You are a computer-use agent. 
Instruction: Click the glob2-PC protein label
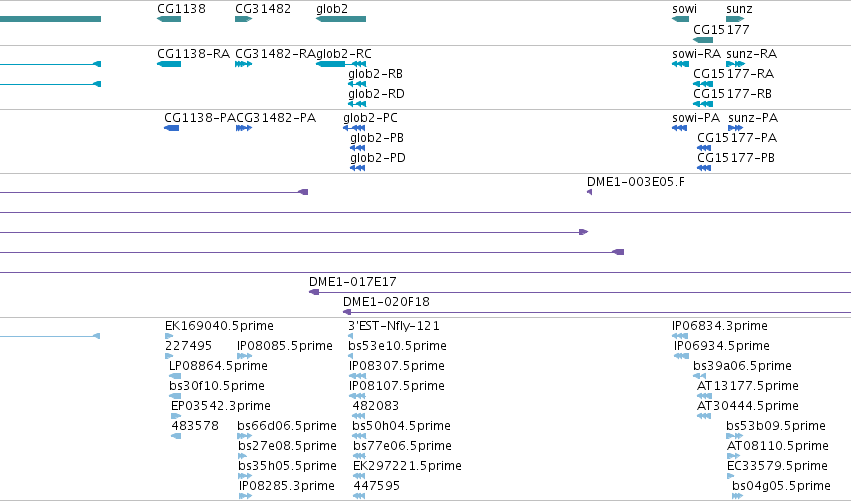click(x=370, y=118)
